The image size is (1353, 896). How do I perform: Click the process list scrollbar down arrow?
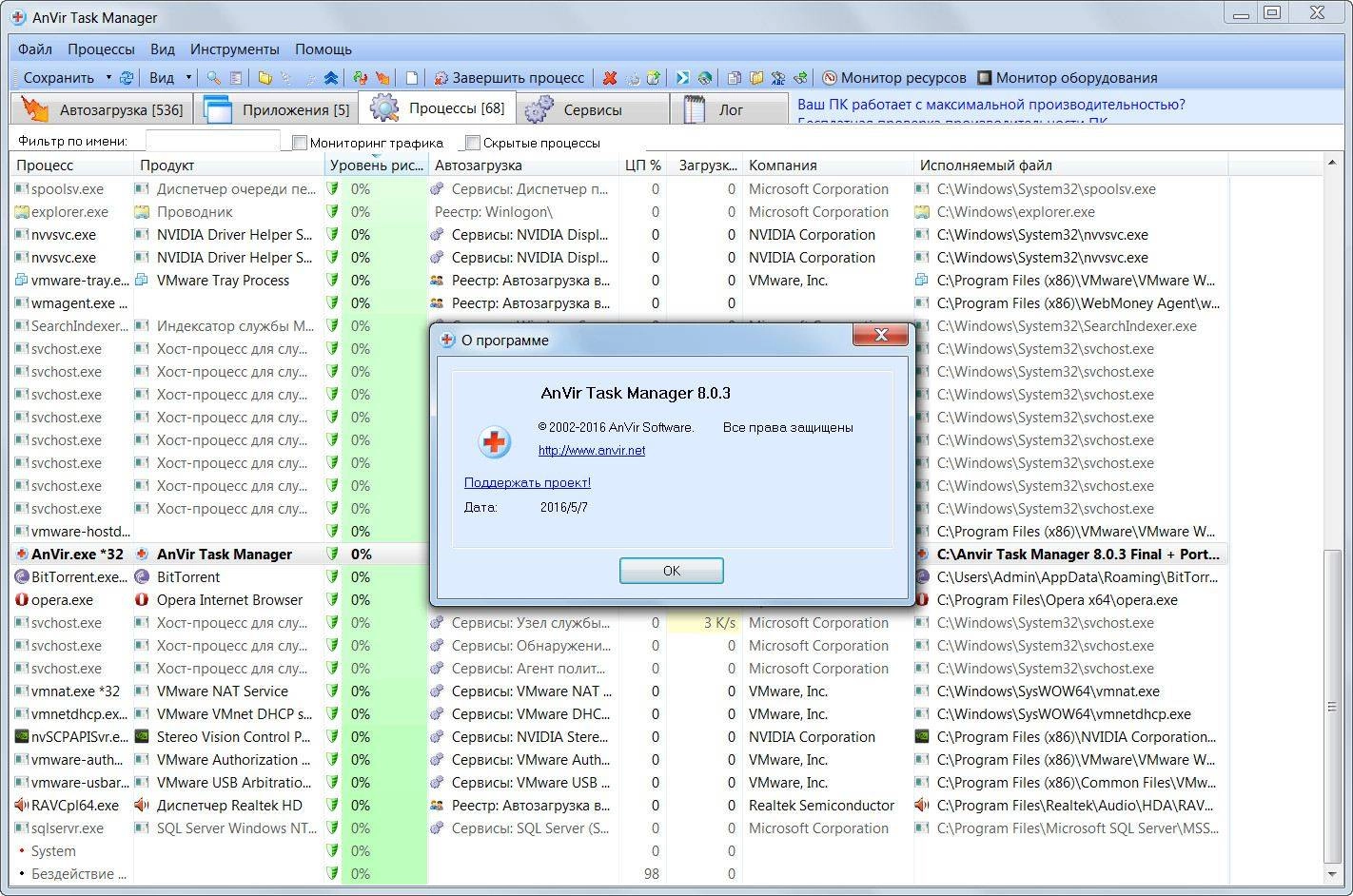(x=1332, y=875)
